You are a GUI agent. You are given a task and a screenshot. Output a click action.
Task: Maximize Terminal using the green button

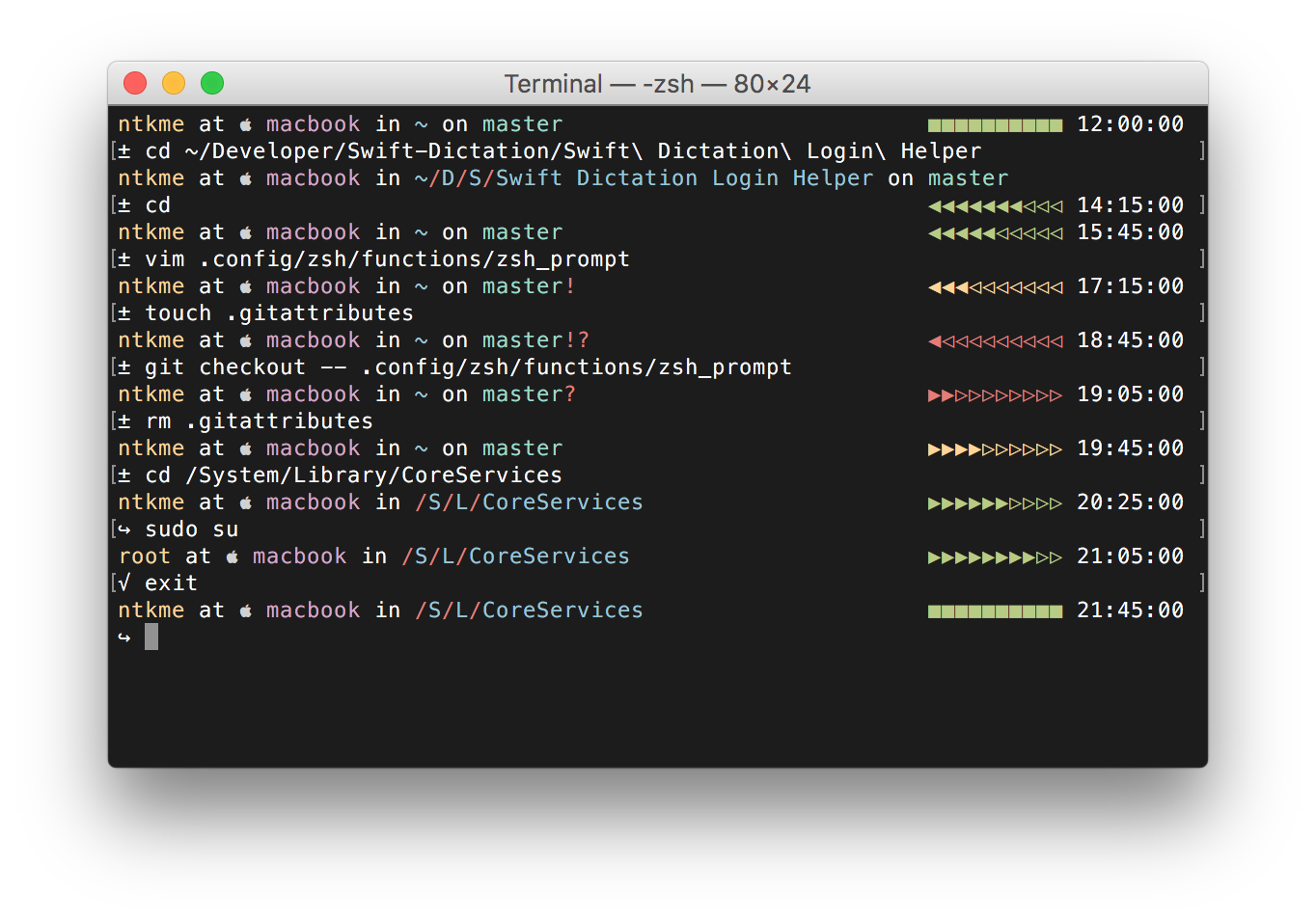click(212, 83)
